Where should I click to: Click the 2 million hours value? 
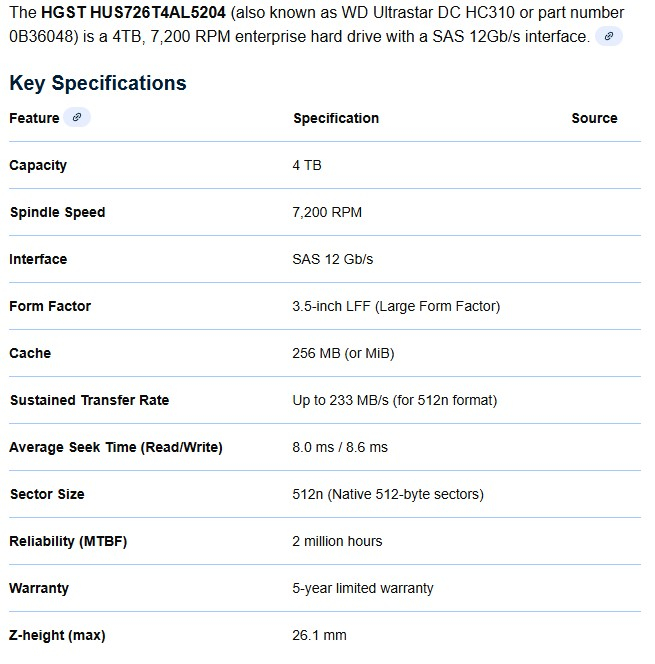(337, 541)
